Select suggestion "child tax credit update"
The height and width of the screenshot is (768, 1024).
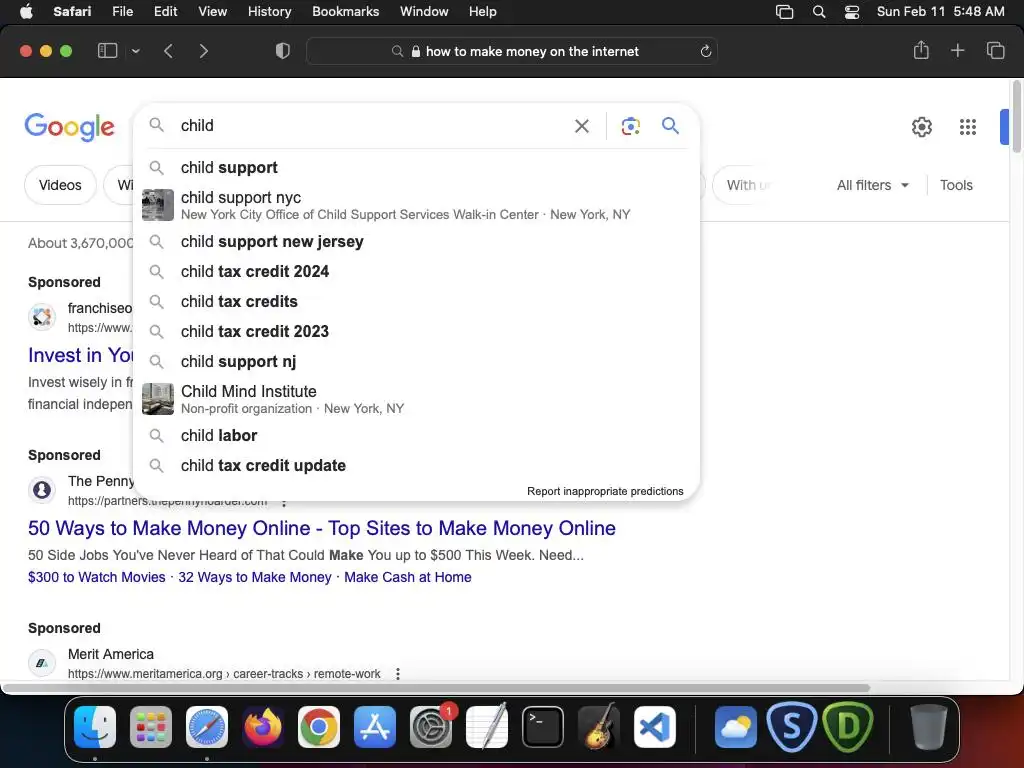click(416, 466)
